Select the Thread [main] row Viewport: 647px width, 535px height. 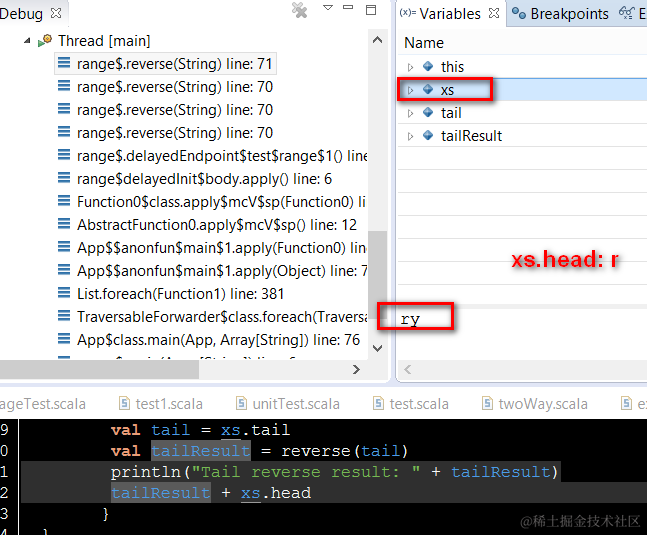click(x=104, y=41)
